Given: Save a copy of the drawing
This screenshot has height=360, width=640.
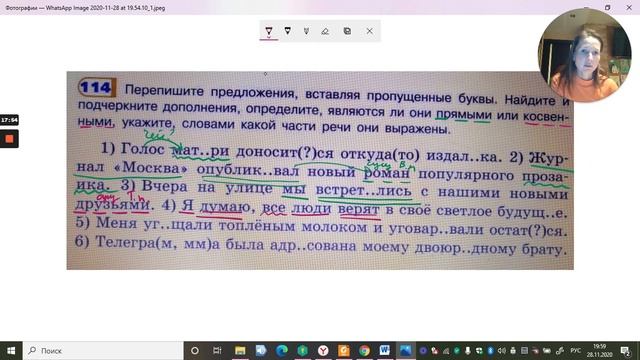Looking at the screenshot, I should (x=347, y=31).
